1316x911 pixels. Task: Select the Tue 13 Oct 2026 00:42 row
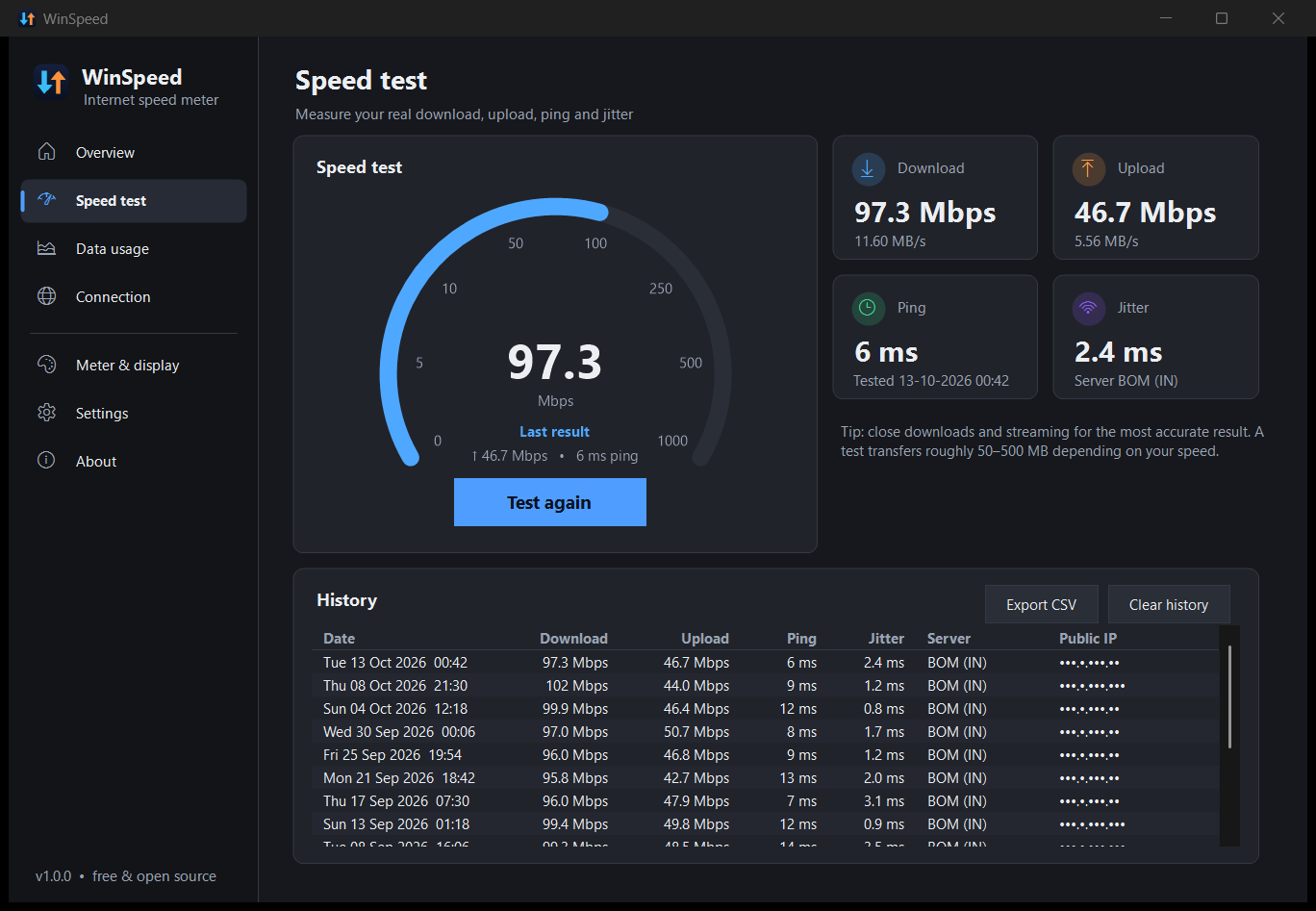766,663
